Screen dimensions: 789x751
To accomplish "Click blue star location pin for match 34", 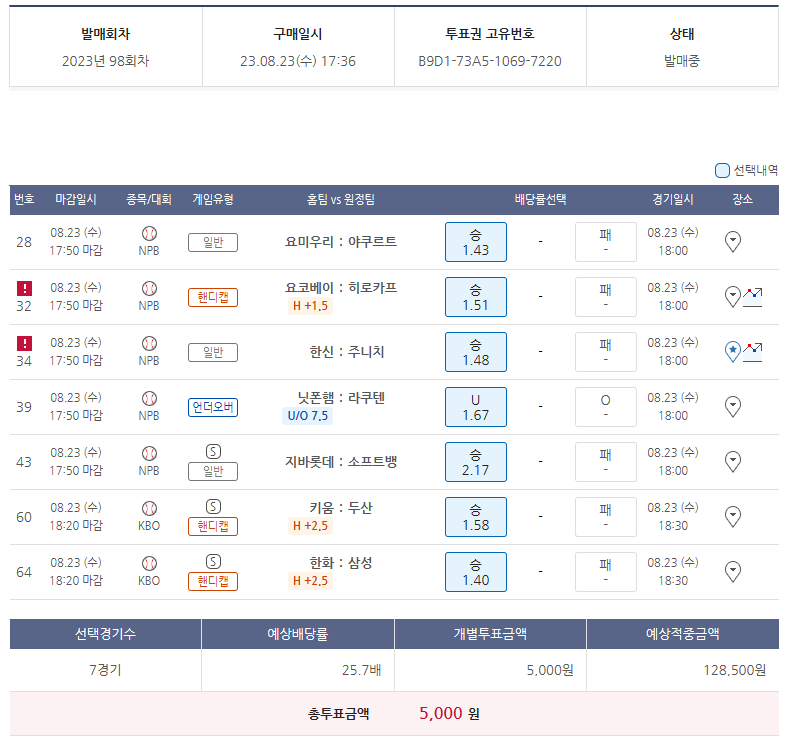I will 732,352.
